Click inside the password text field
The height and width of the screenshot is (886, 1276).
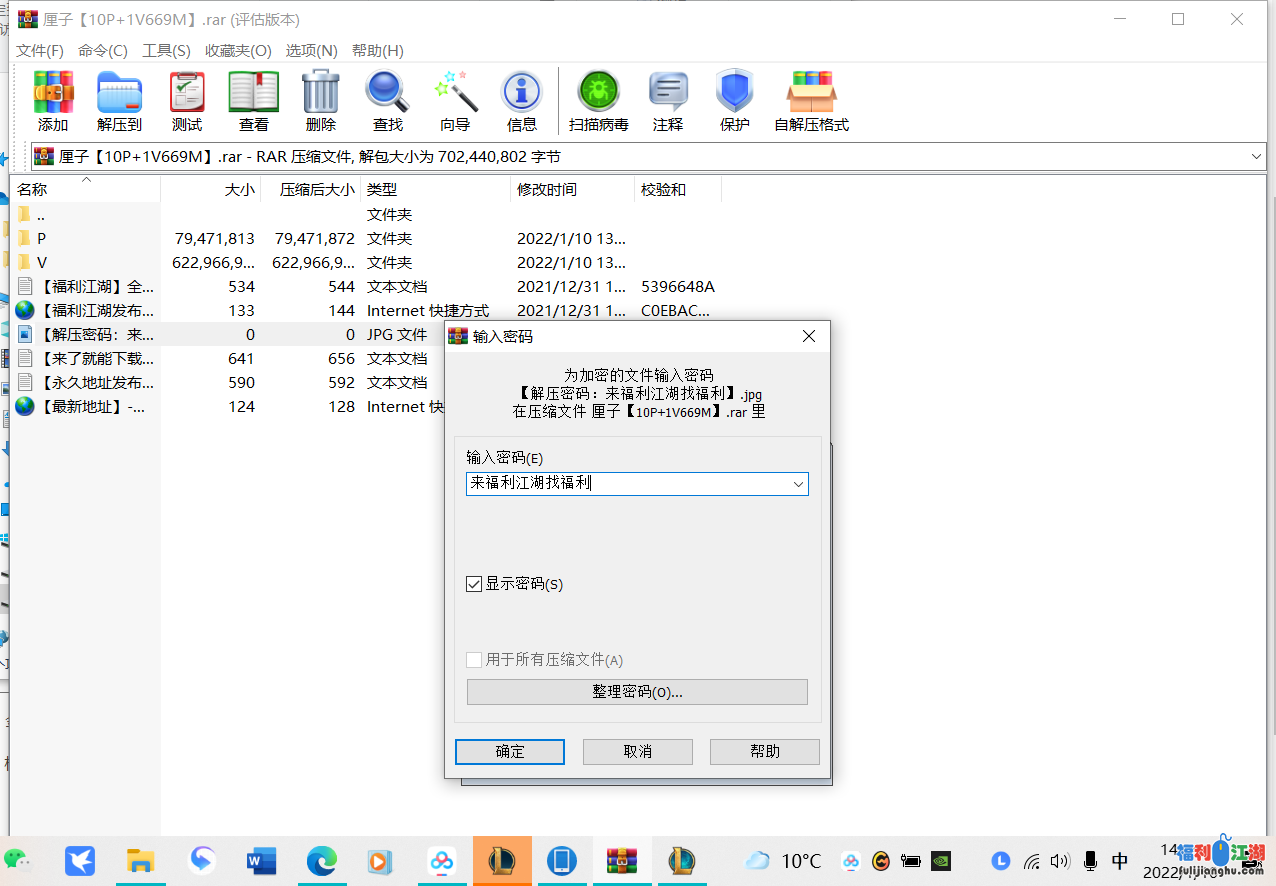tap(627, 484)
